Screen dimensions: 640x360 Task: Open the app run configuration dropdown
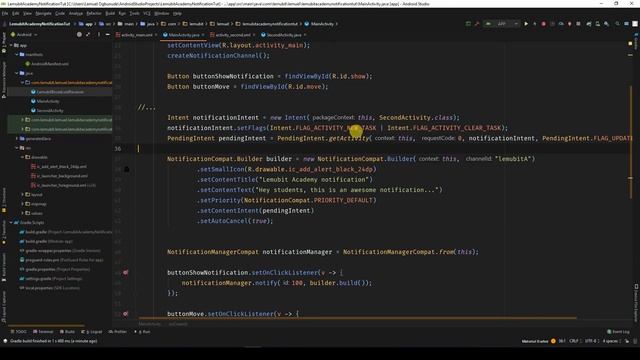tap(501, 24)
